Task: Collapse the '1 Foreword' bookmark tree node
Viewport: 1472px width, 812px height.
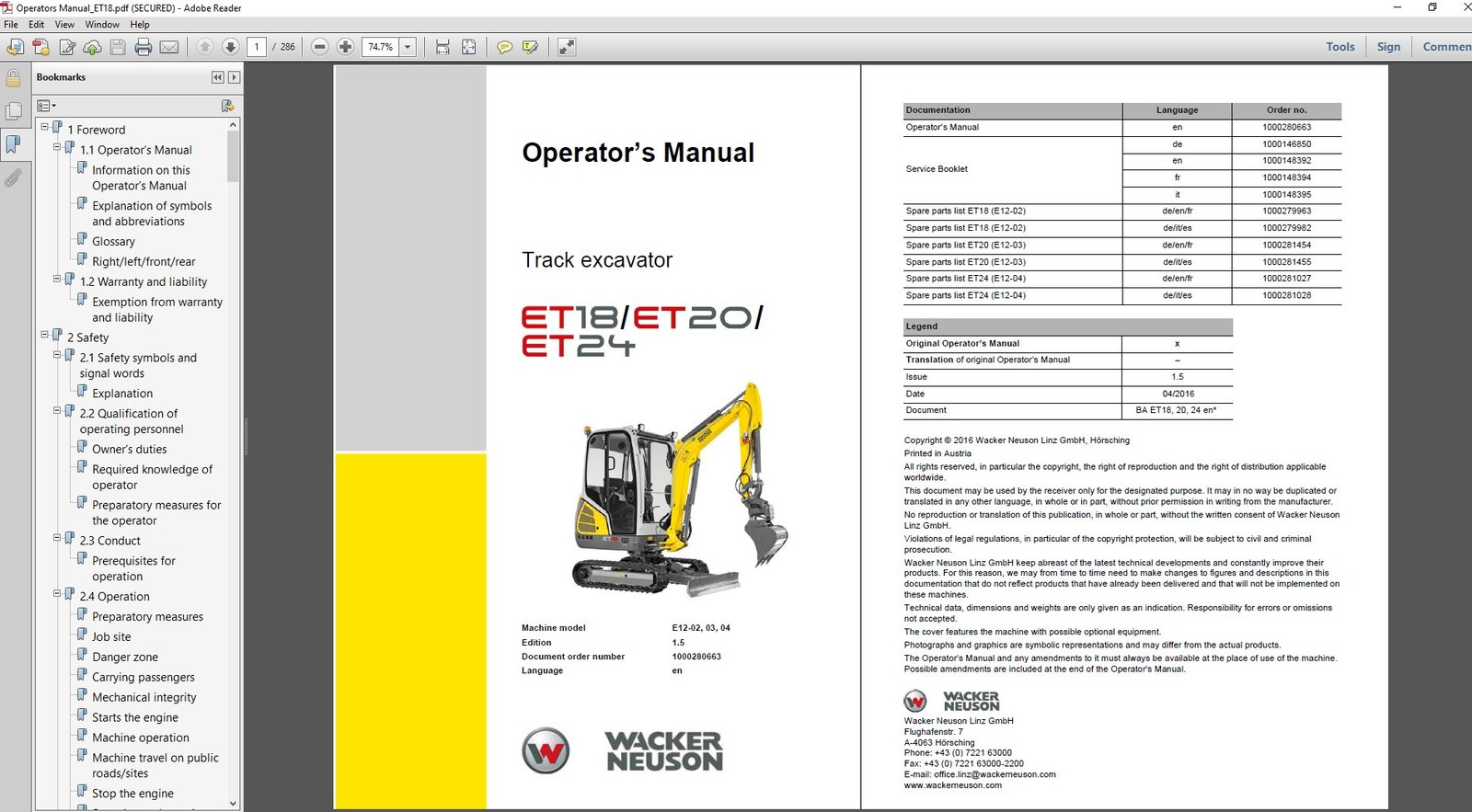Action: (x=44, y=128)
